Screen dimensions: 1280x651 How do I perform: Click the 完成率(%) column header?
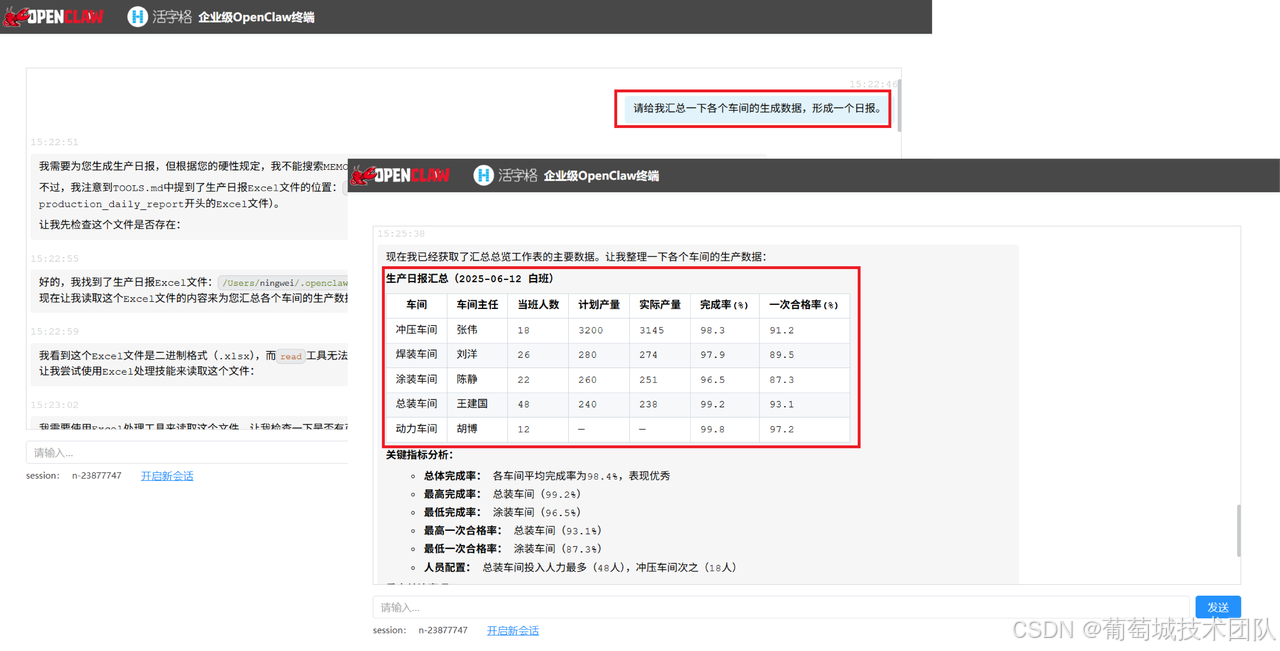(724, 305)
